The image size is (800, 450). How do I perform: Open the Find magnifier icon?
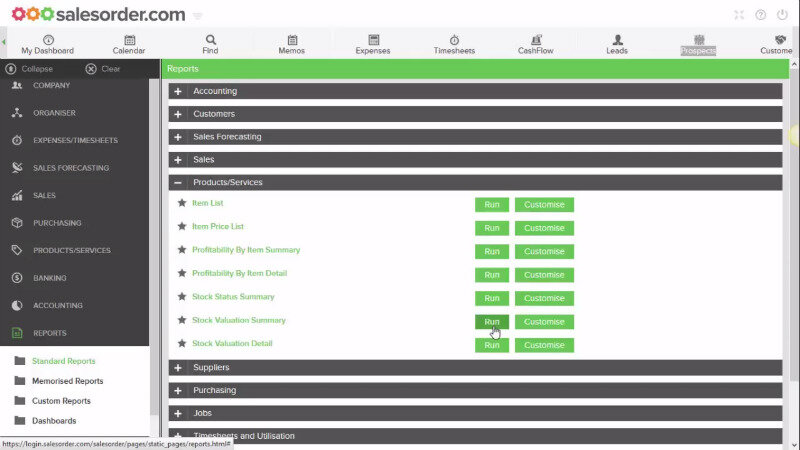tap(210, 39)
